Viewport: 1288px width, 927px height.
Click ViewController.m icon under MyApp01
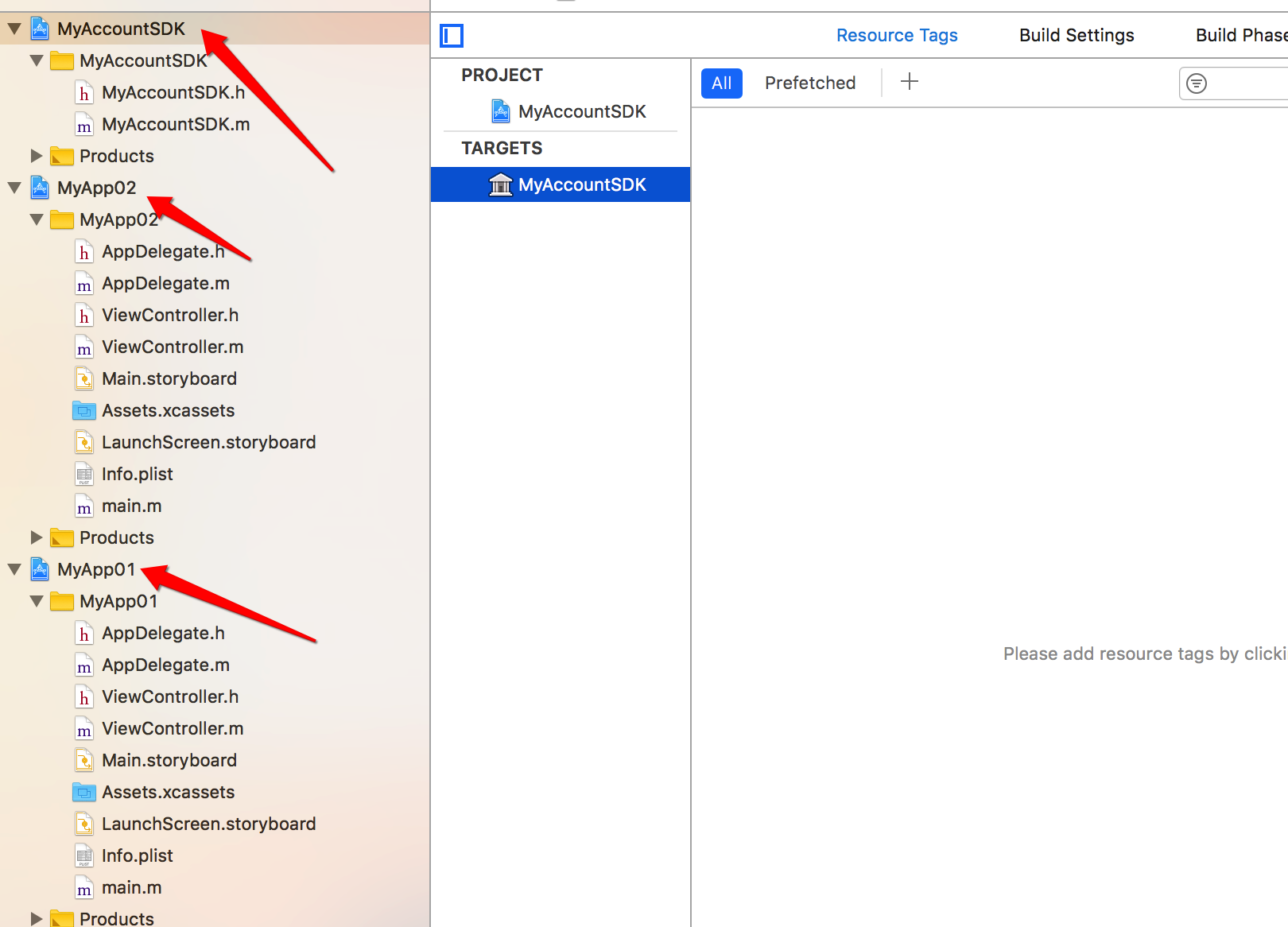(x=84, y=729)
